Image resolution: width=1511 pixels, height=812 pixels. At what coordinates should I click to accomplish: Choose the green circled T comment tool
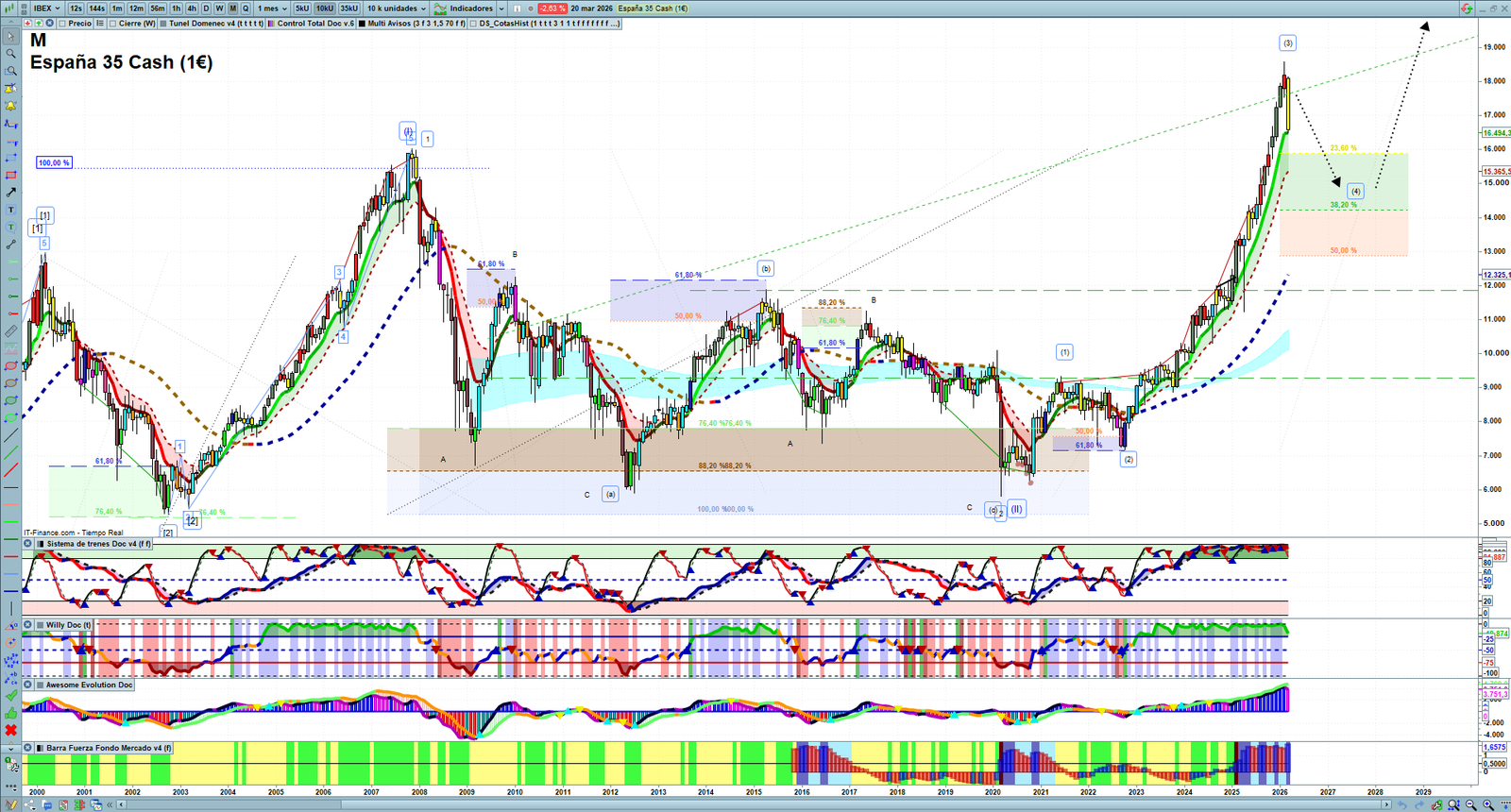(x=10, y=228)
